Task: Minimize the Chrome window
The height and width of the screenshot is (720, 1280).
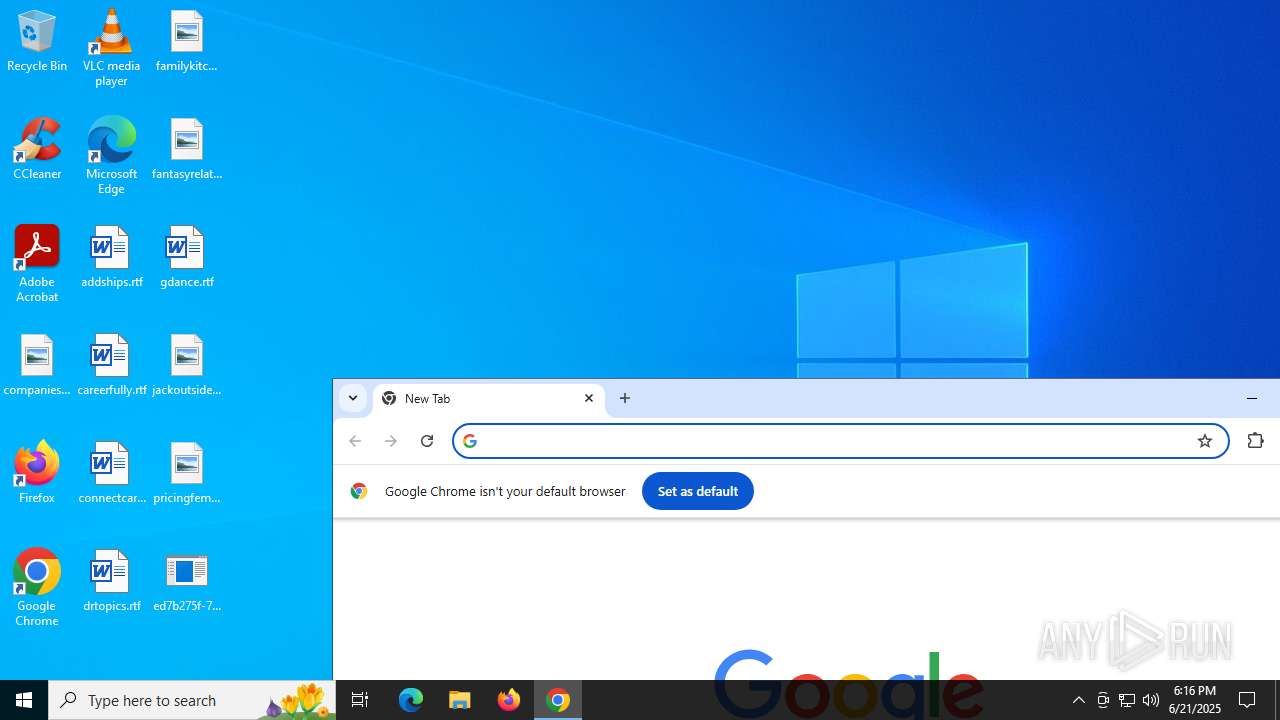Action: tap(1252, 398)
